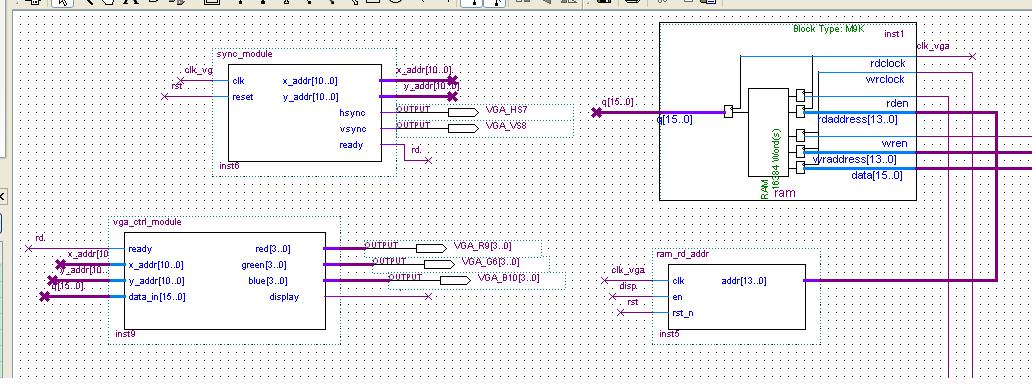Select the rdaddress[13..0] port
The image size is (1032, 384).
(858, 119)
